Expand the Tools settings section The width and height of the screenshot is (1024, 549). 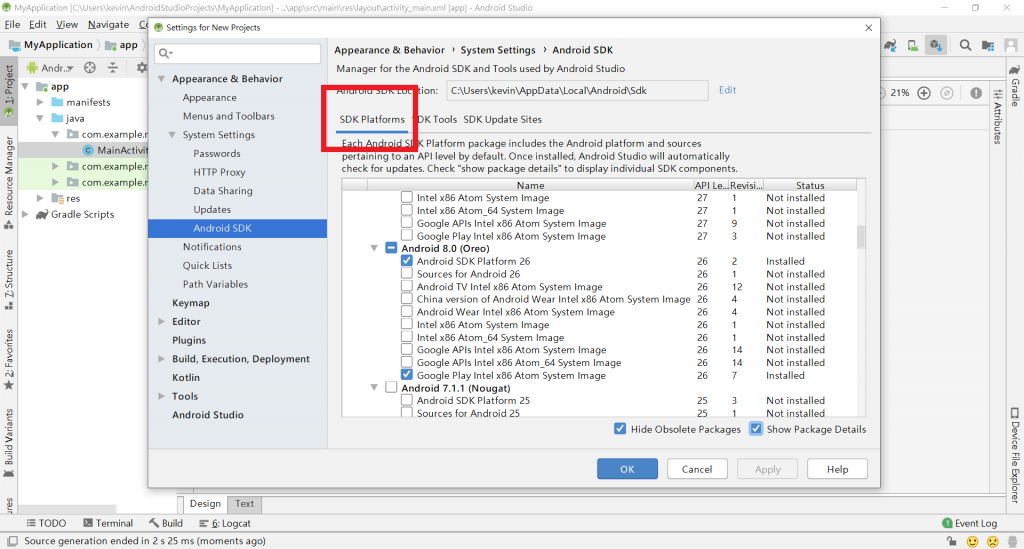(161, 396)
